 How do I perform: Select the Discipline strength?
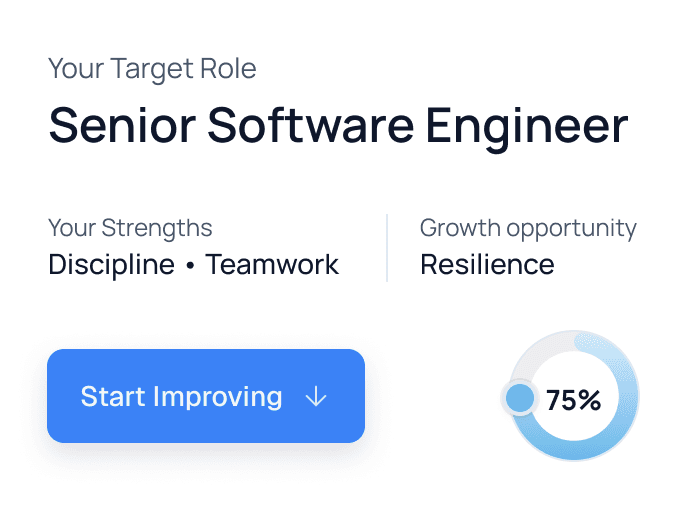pyautogui.click(x=111, y=265)
